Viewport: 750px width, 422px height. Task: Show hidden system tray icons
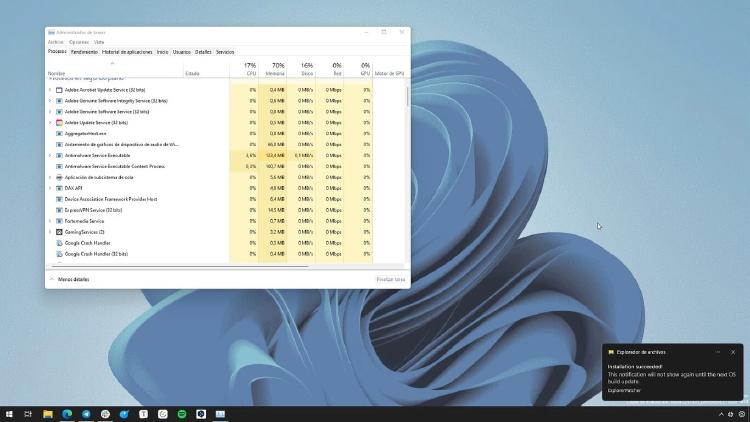tap(721, 413)
